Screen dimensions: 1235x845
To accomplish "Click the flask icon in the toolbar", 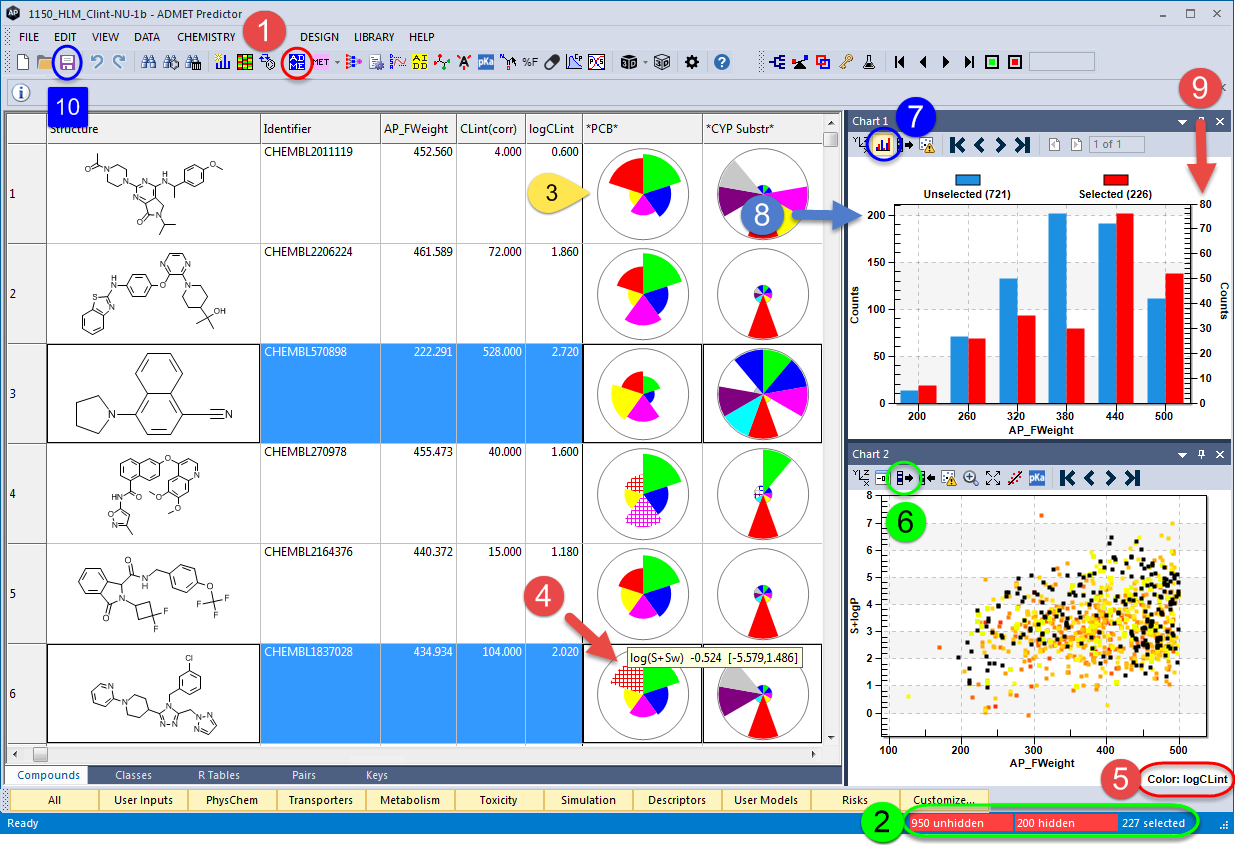I will point(869,62).
